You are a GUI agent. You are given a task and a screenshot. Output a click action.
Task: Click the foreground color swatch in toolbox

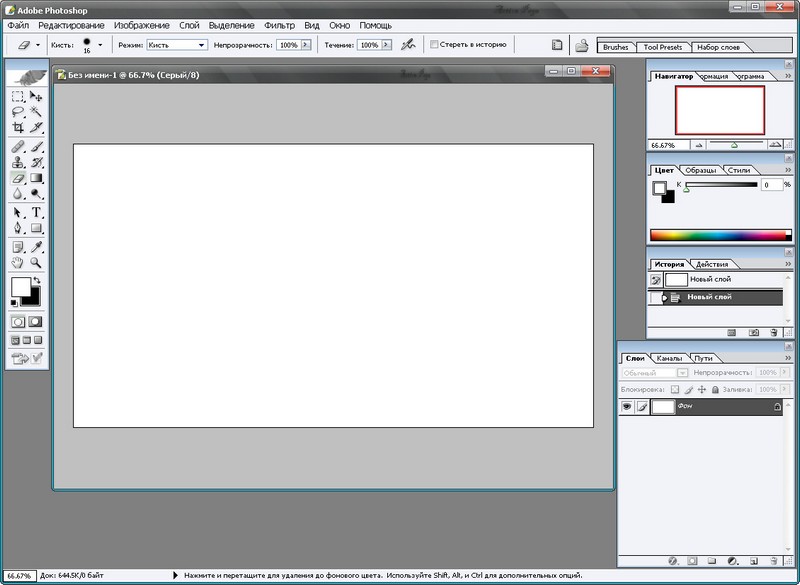pyautogui.click(x=20, y=287)
